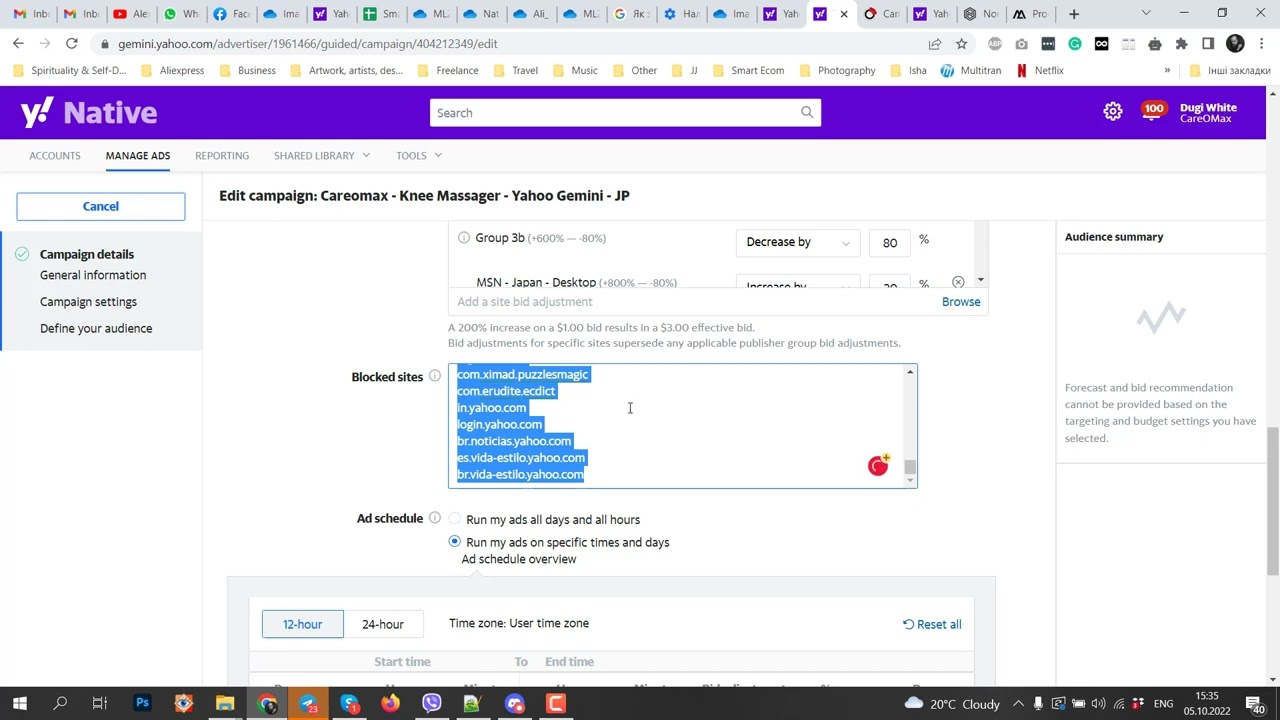Screen dimensions: 1280x720
Task: Open the Multitran bookmark
Action: 971,70
